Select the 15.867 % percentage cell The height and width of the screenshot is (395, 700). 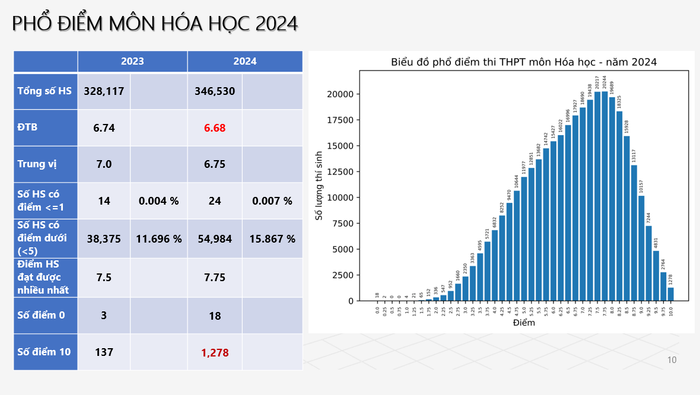pos(272,239)
